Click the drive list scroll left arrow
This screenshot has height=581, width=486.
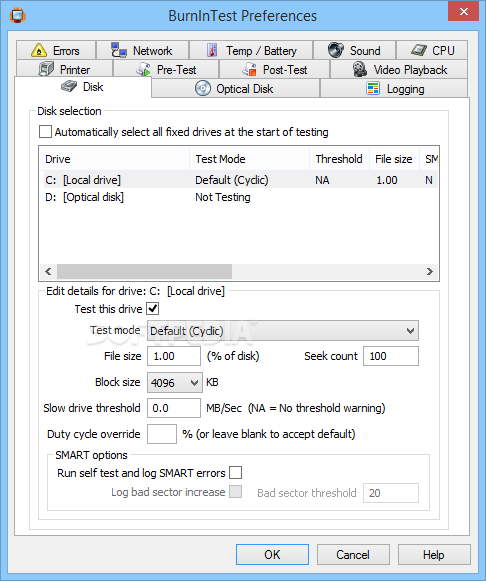pyautogui.click(x=48, y=272)
